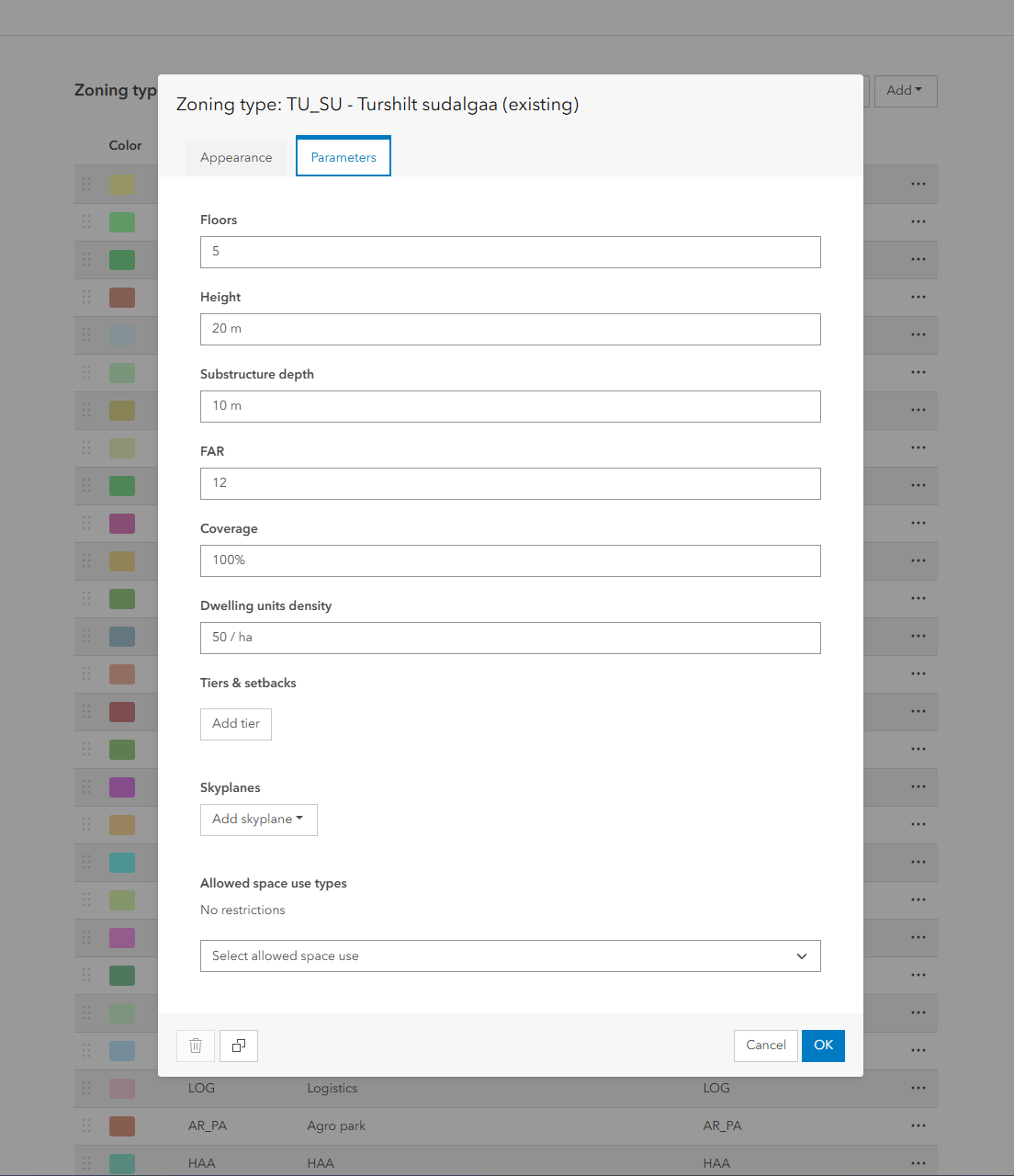Select the Parameters tab
This screenshot has height=1176, width=1014.
[x=343, y=156]
